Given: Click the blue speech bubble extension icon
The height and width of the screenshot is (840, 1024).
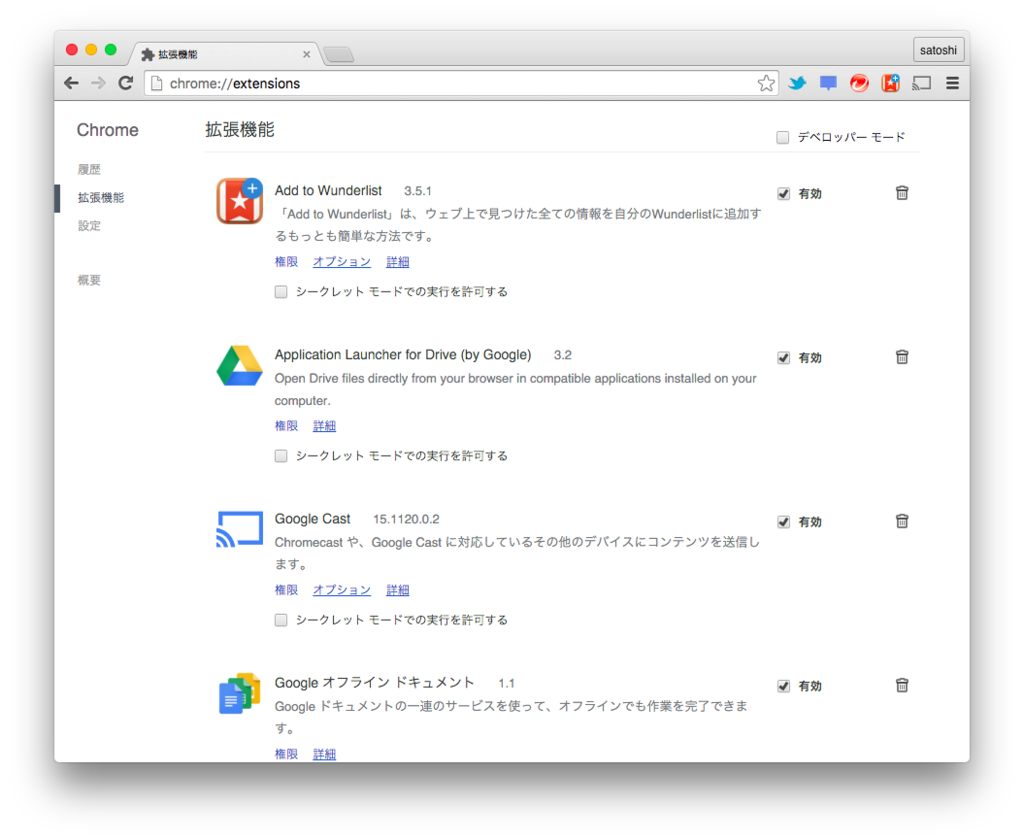Looking at the screenshot, I should tap(828, 83).
